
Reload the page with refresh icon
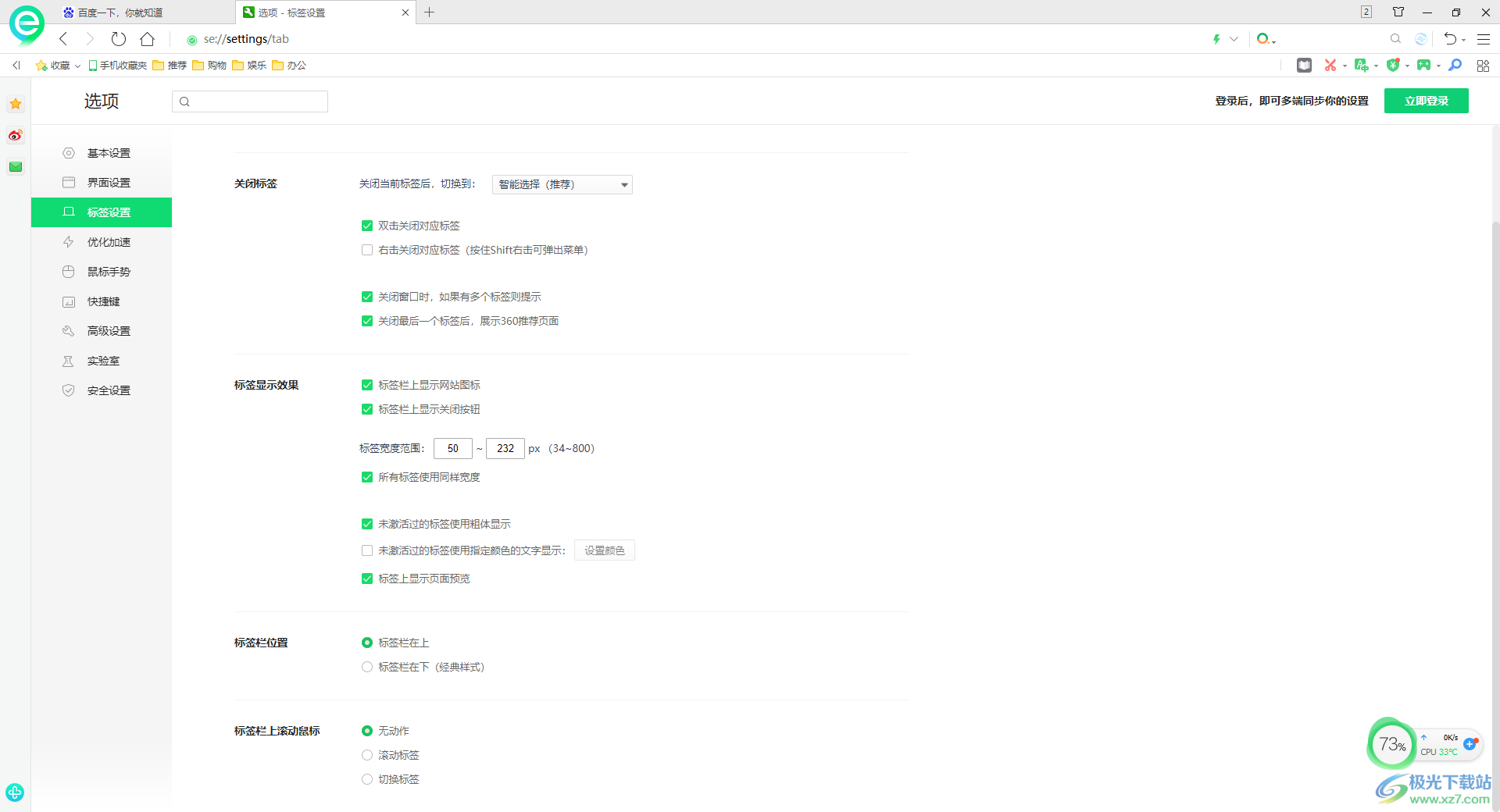[119, 39]
